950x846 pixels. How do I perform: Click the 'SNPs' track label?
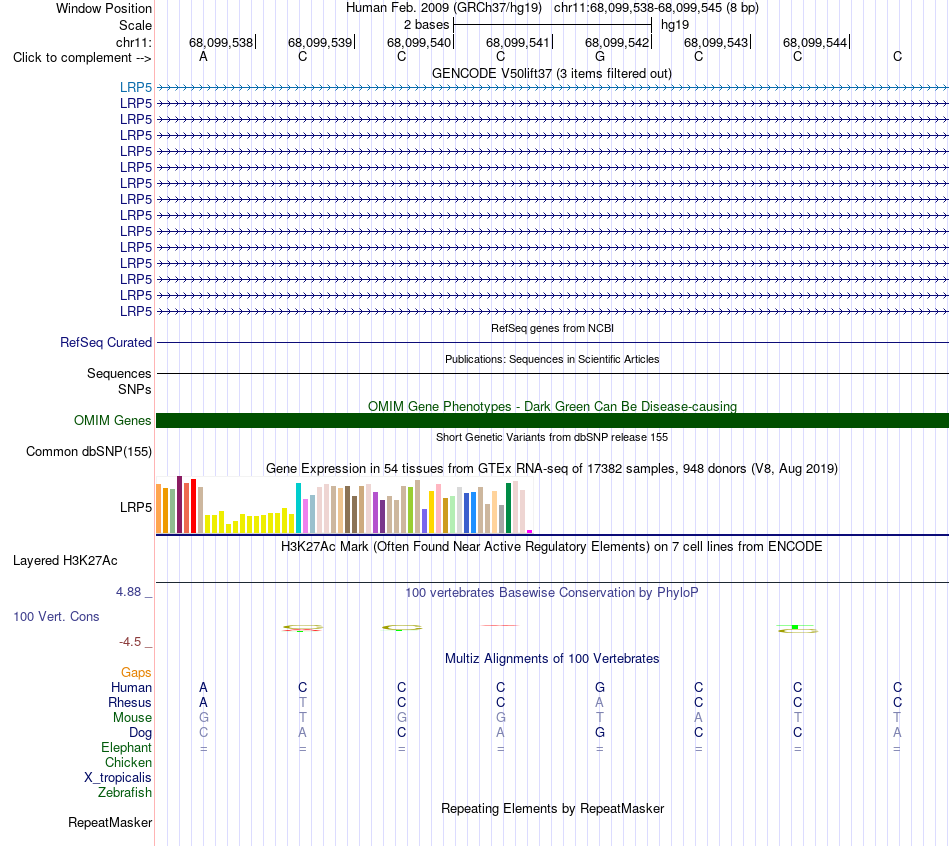[x=135, y=389]
